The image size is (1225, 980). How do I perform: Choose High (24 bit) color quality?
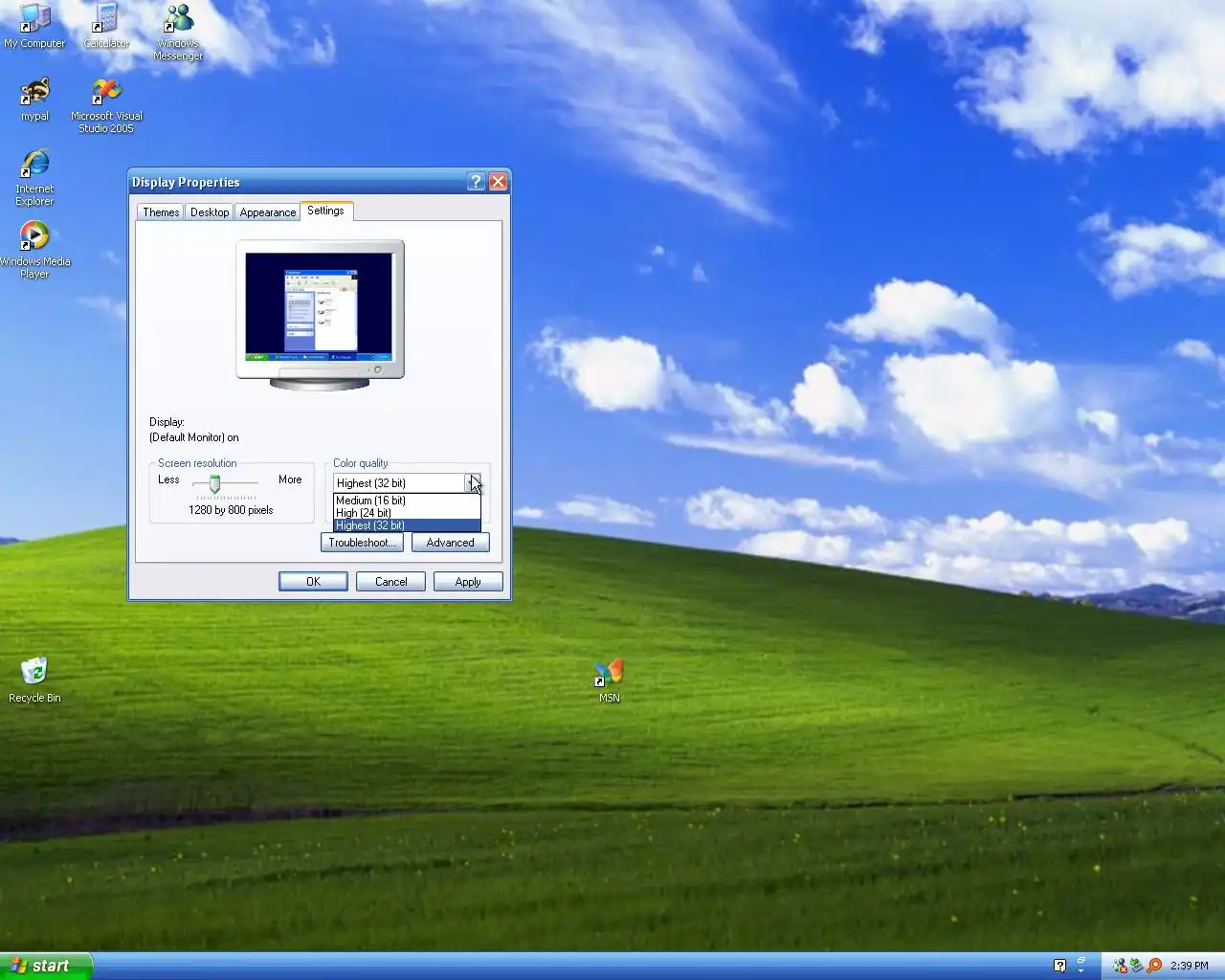coord(407,513)
